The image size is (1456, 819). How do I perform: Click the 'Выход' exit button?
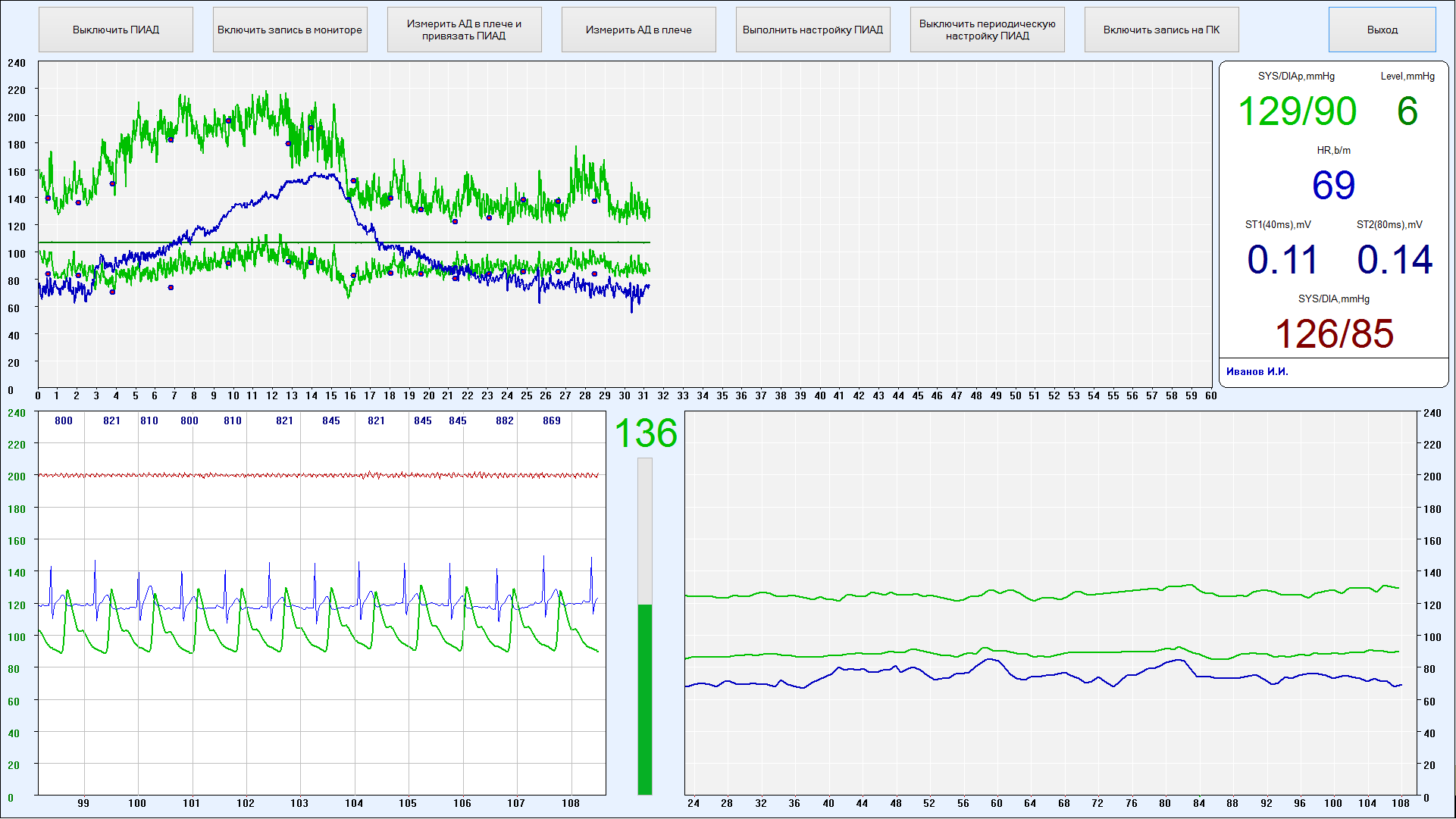point(1382,30)
